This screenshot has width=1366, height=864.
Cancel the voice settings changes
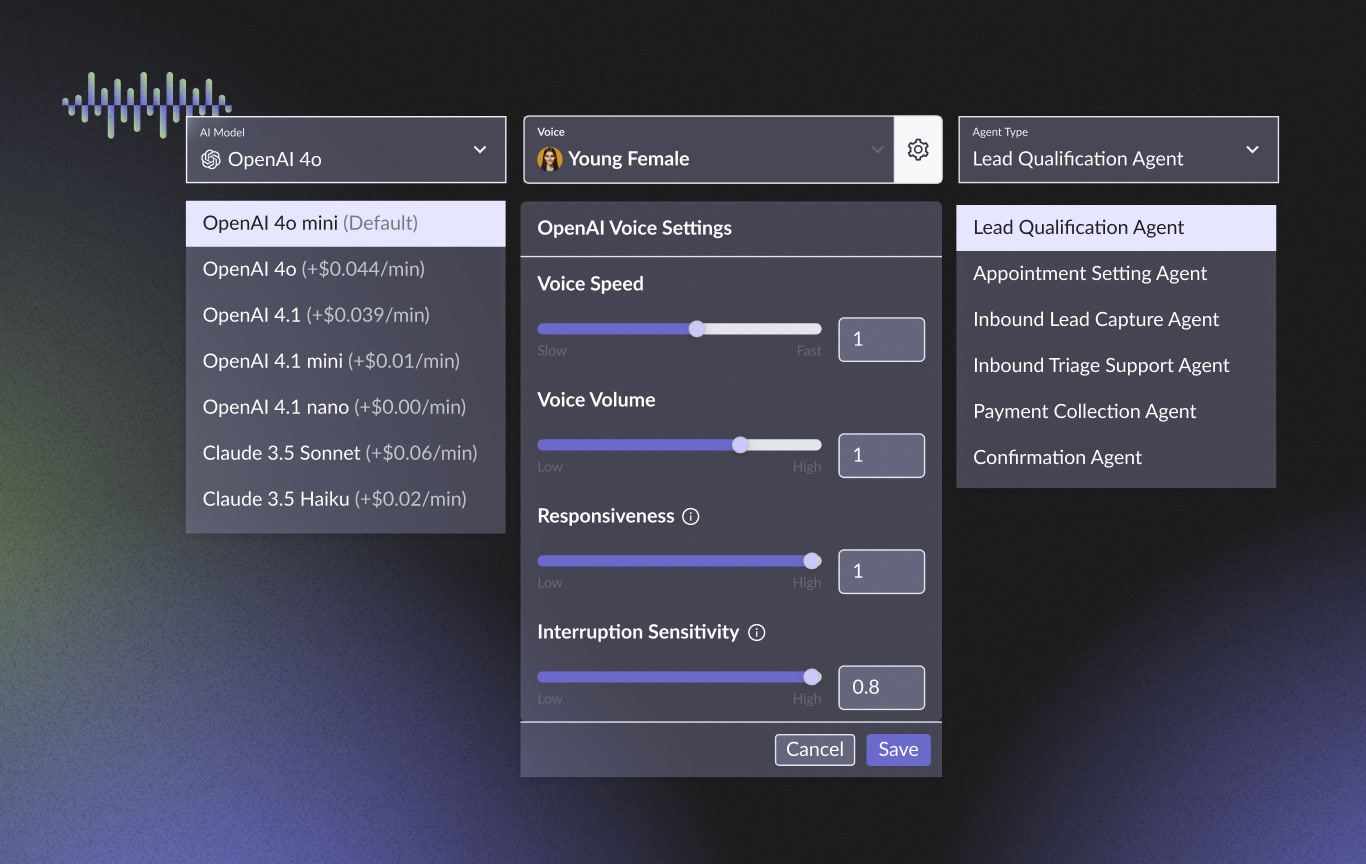coord(815,750)
